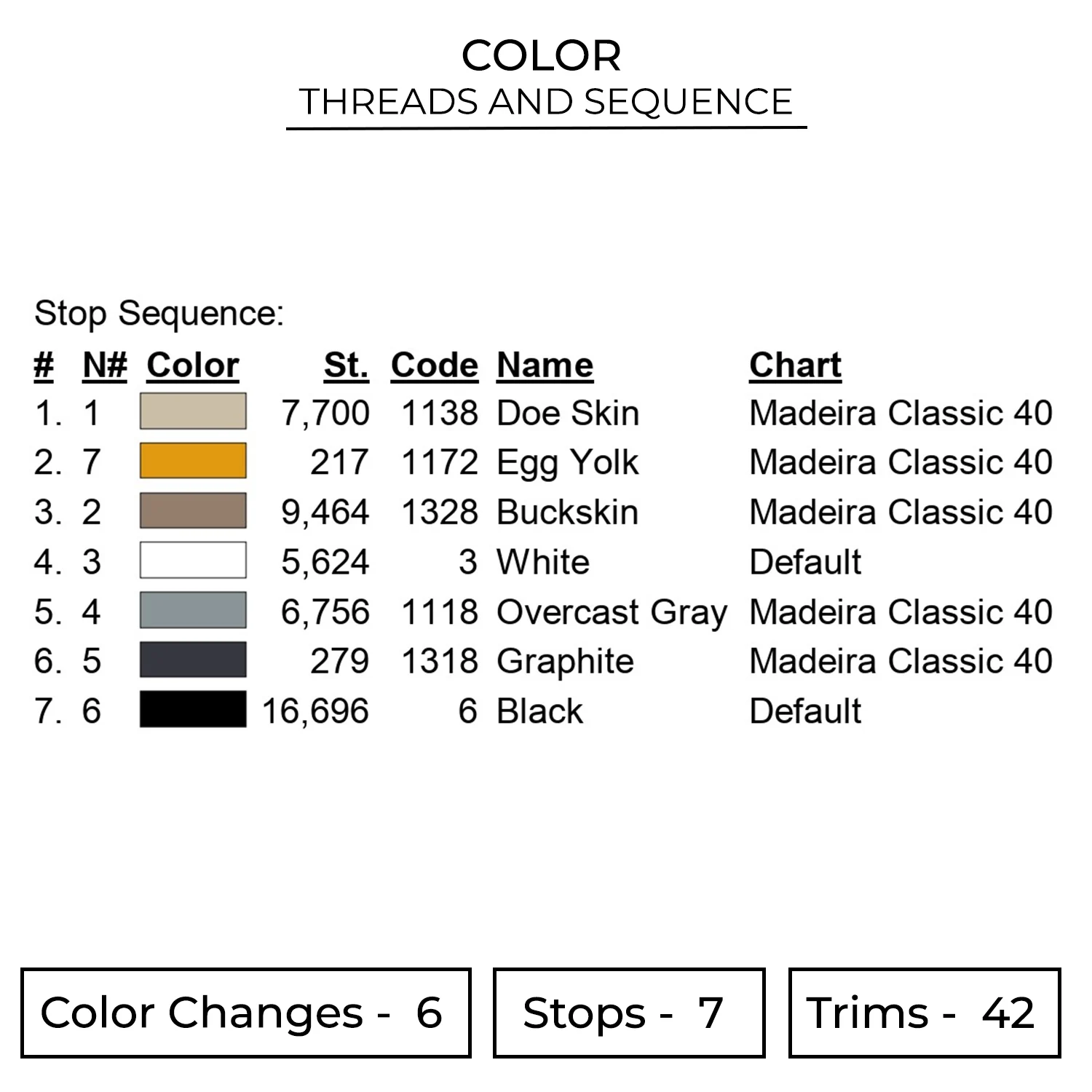Choose the Black color swatch
This screenshot has height=1092, width=1092.
[x=193, y=710]
